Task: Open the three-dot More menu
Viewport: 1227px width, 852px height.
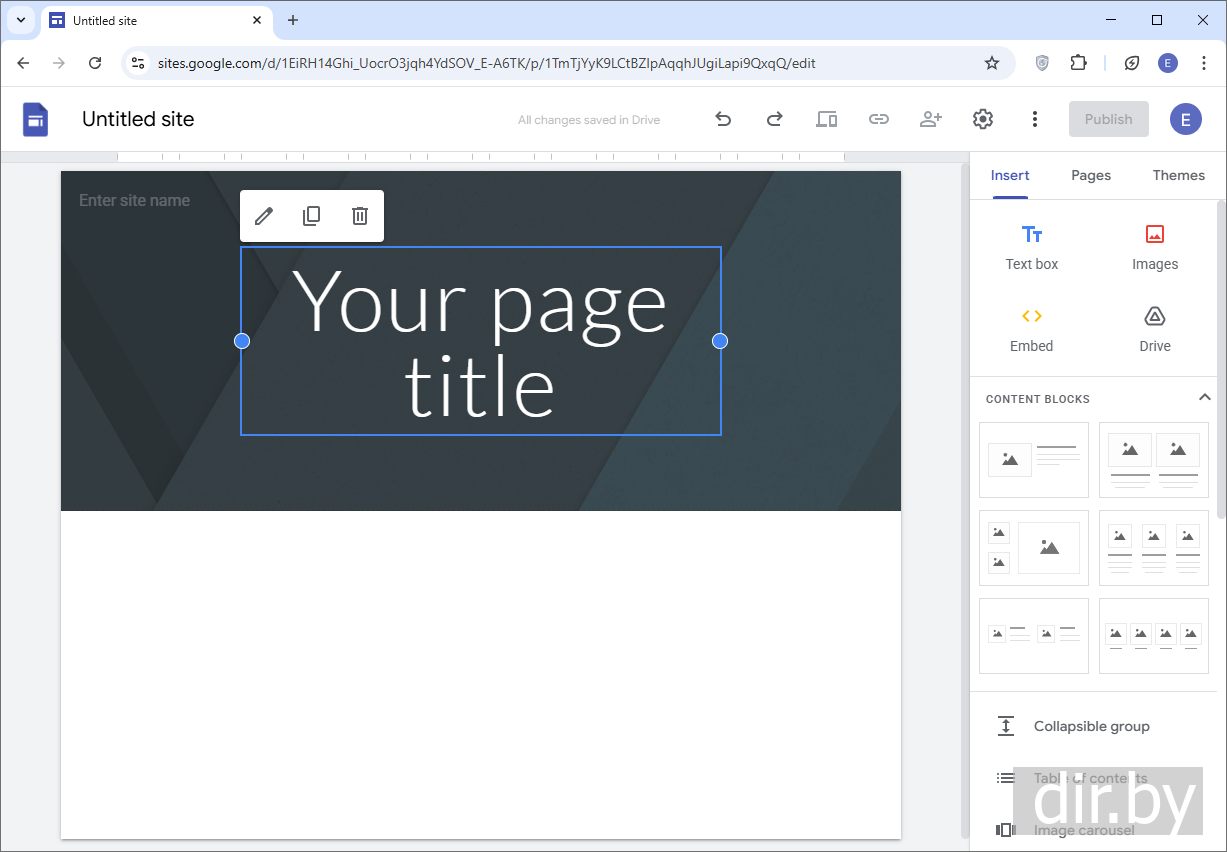Action: pyautogui.click(x=1034, y=119)
